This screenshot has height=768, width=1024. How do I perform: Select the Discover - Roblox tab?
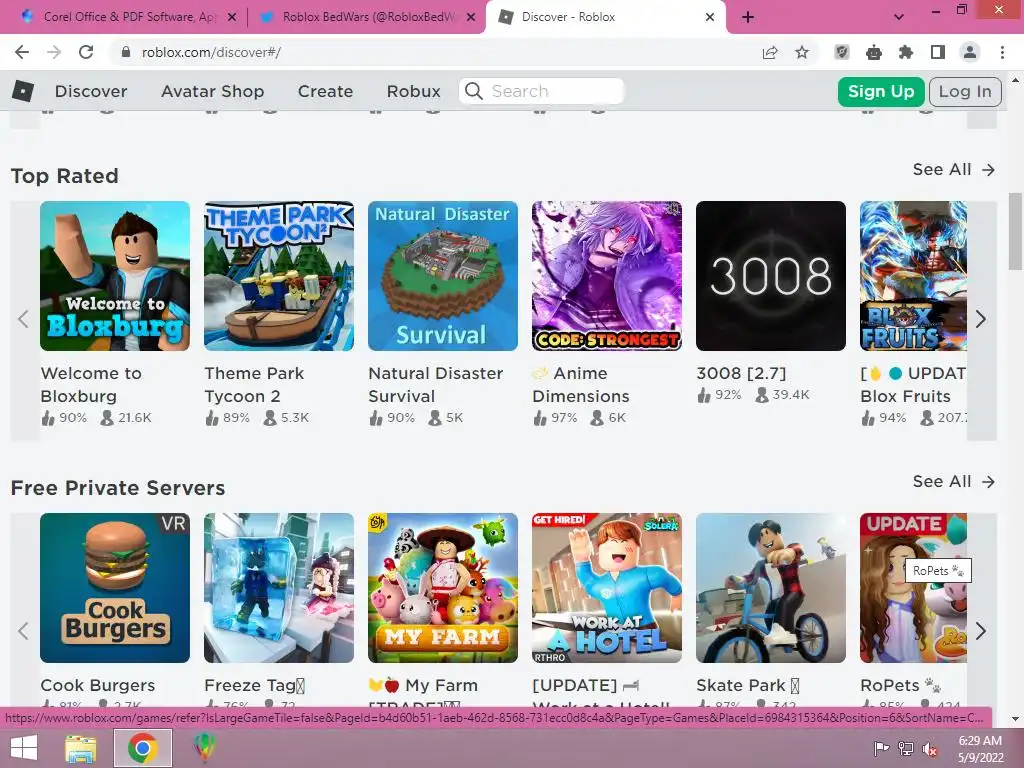coord(604,17)
